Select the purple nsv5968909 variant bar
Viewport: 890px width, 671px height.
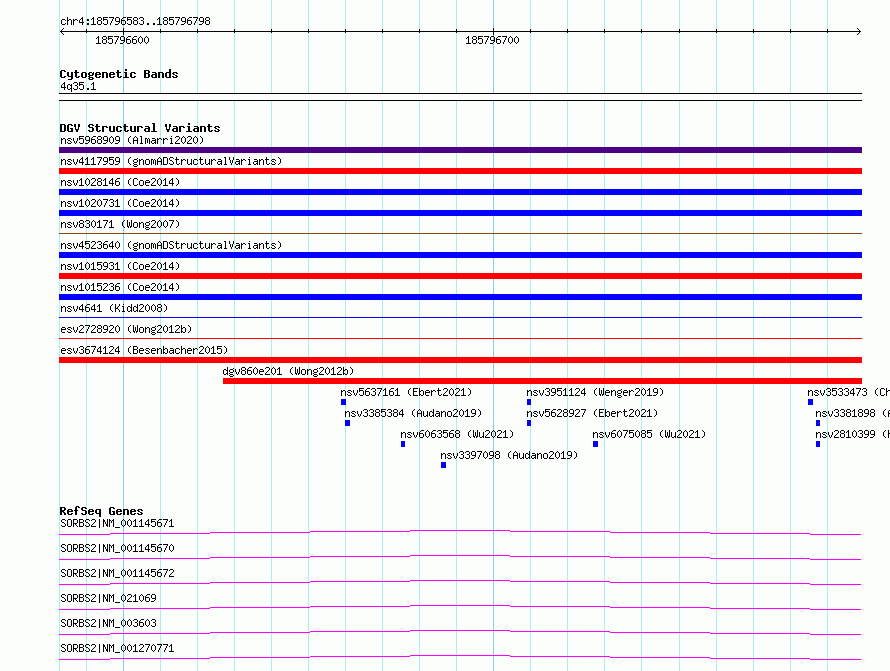[460, 150]
